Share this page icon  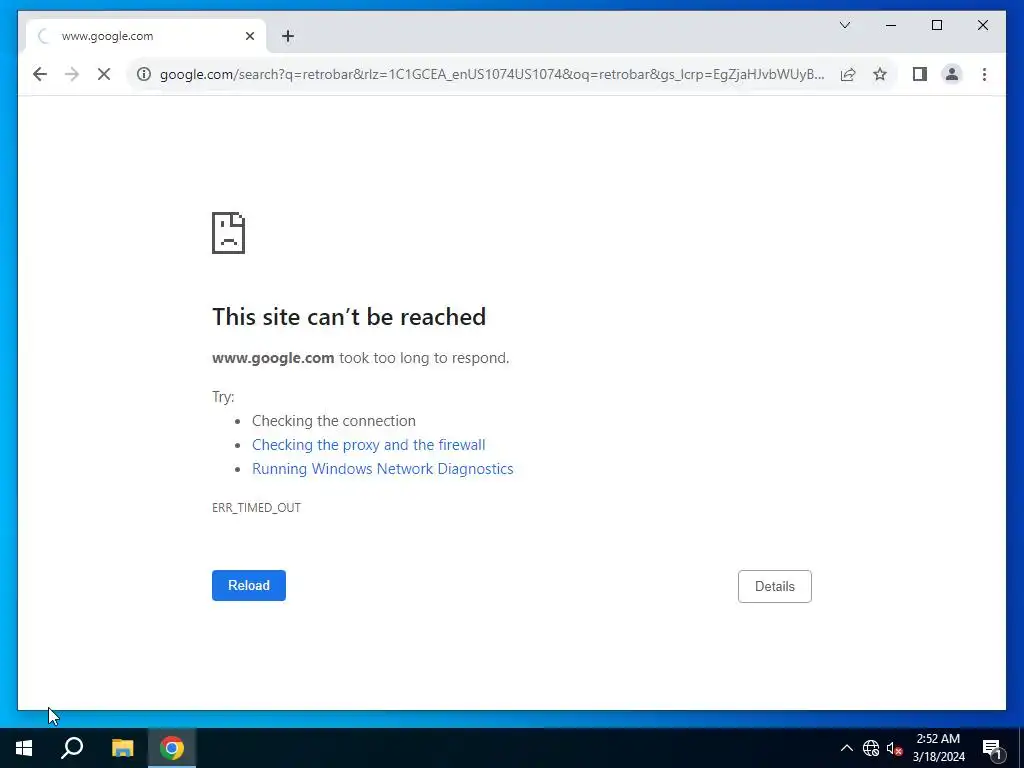848,74
